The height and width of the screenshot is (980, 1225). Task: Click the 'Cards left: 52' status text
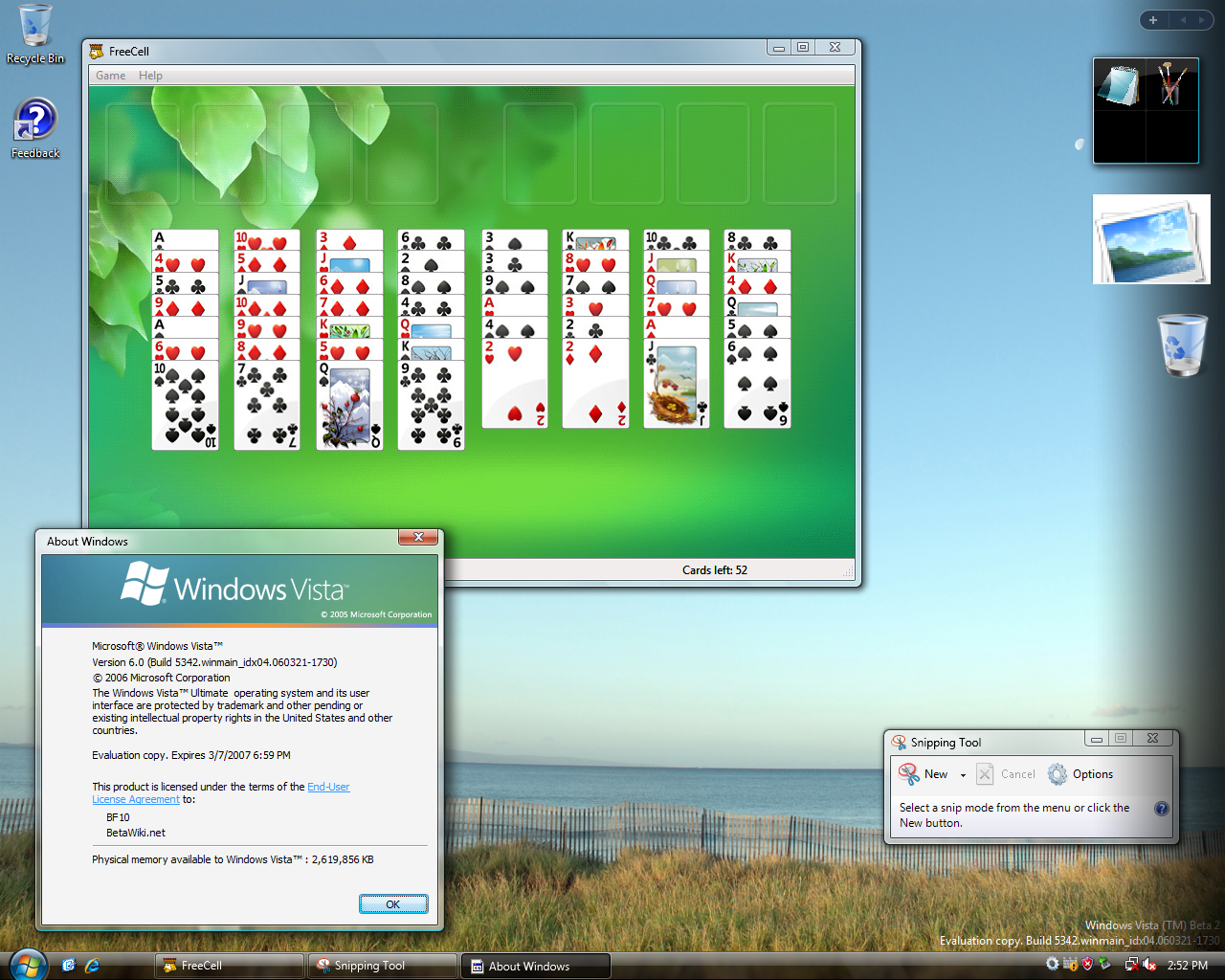pyautogui.click(x=715, y=570)
